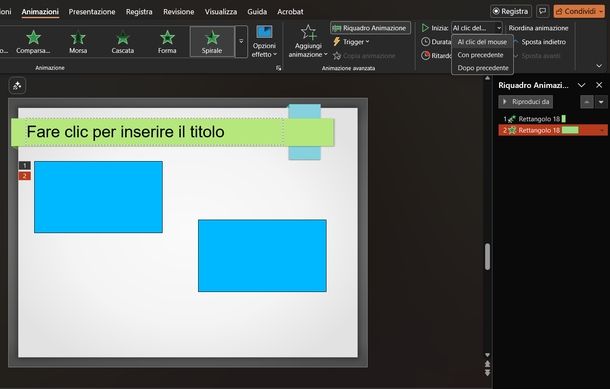Apply the Morsa animation effect
Image resolution: width=610 pixels, height=389 pixels.
coord(78,42)
